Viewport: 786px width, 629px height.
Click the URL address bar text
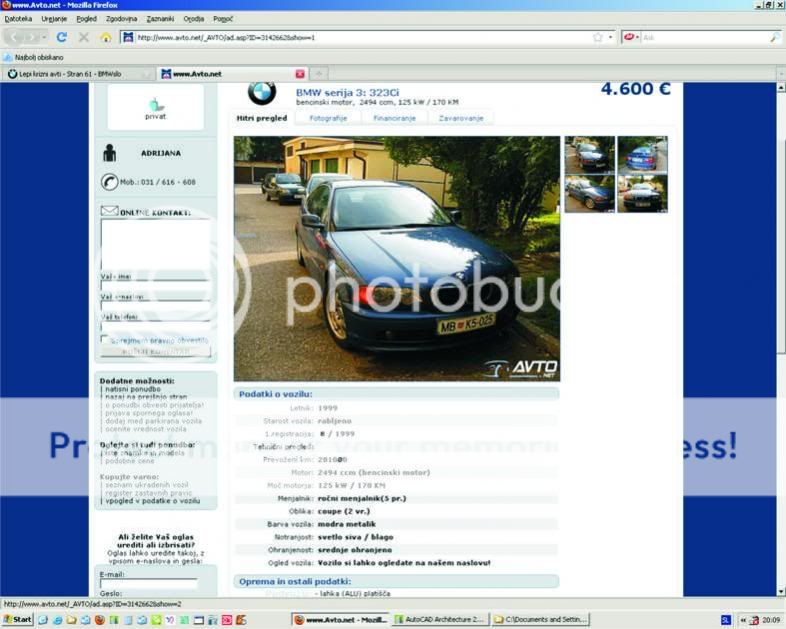(226, 38)
